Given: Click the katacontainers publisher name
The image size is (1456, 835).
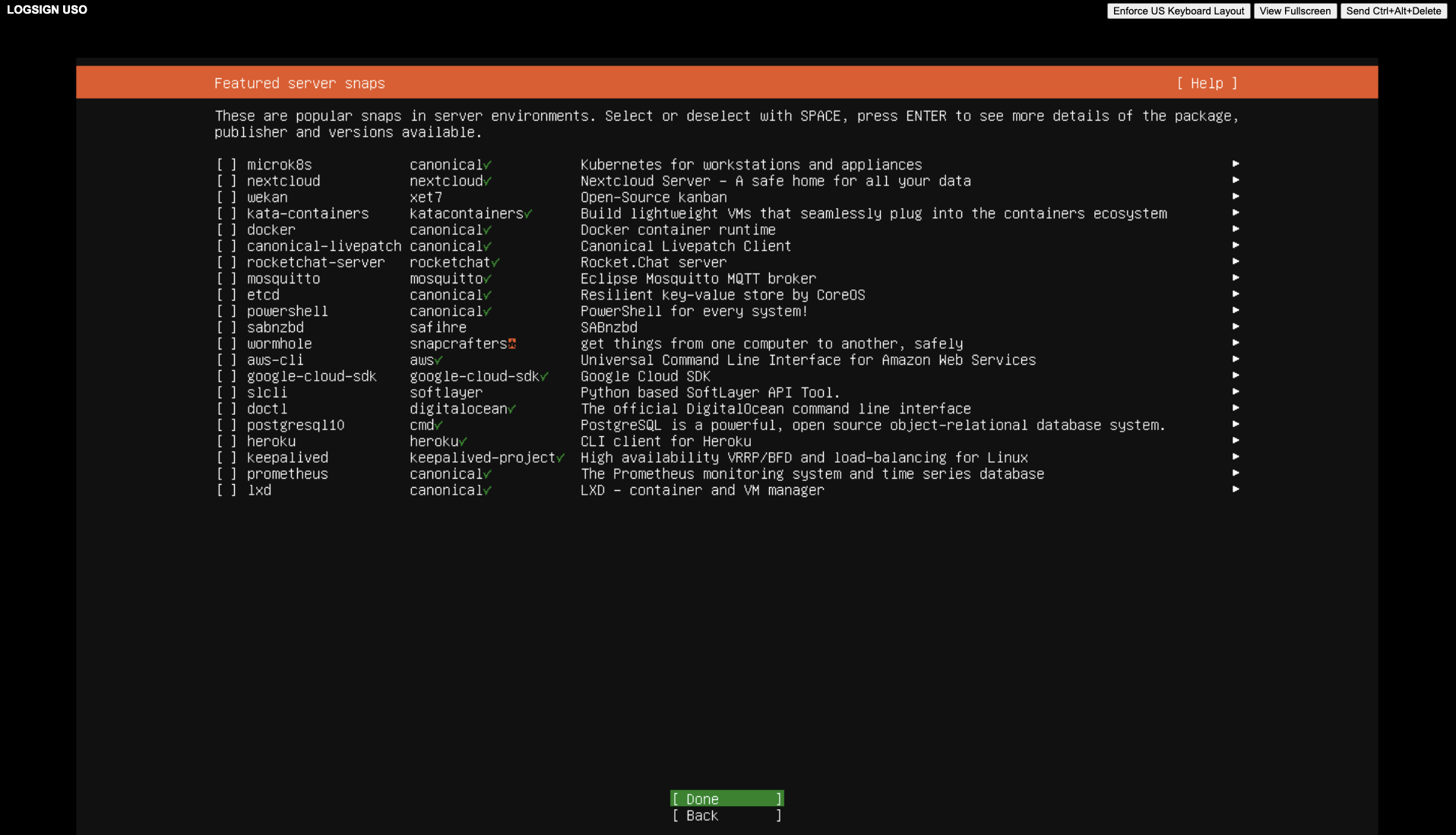Looking at the screenshot, I should pos(467,213).
